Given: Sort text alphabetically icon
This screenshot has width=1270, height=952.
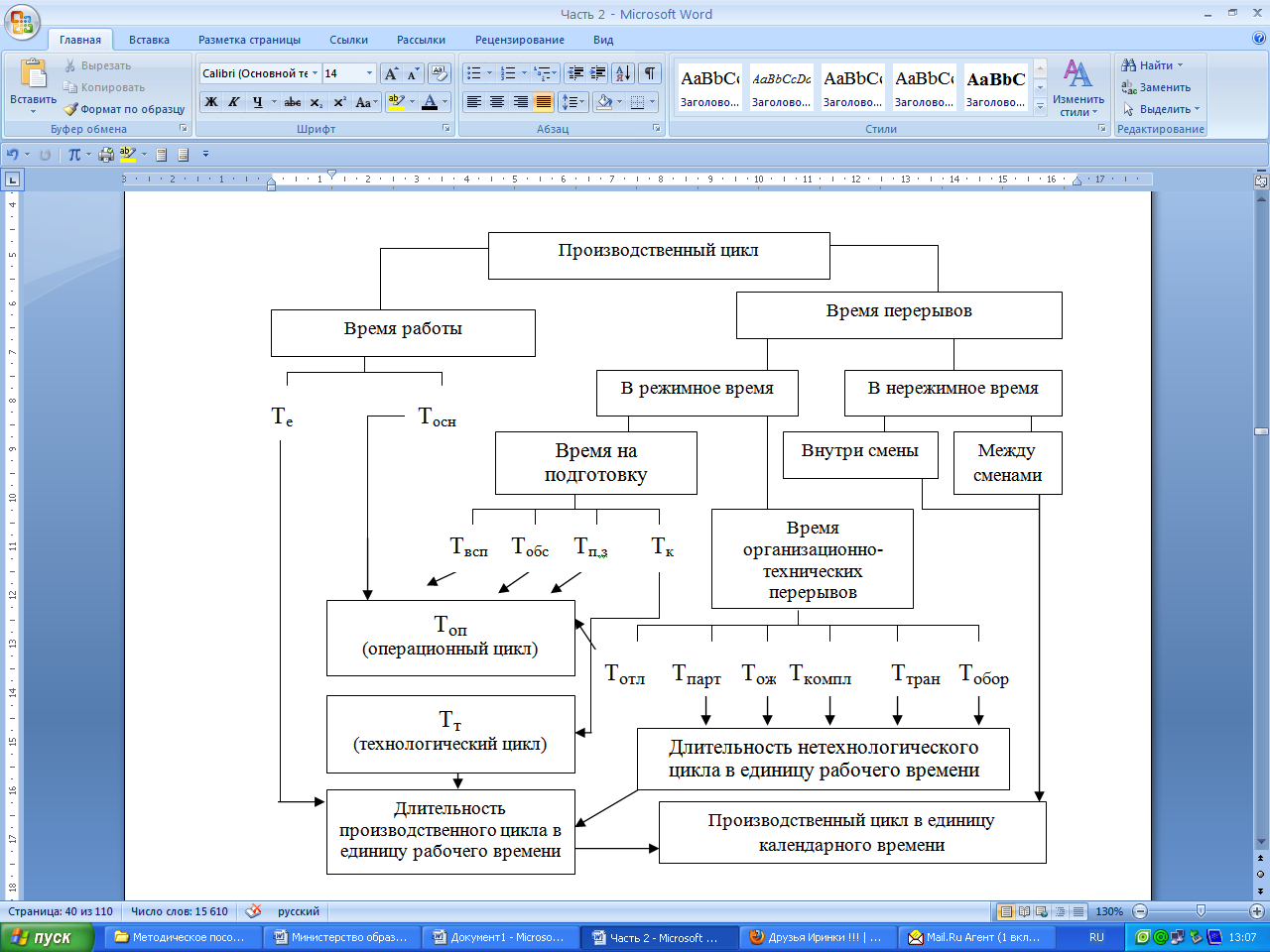Looking at the screenshot, I should (x=623, y=73).
